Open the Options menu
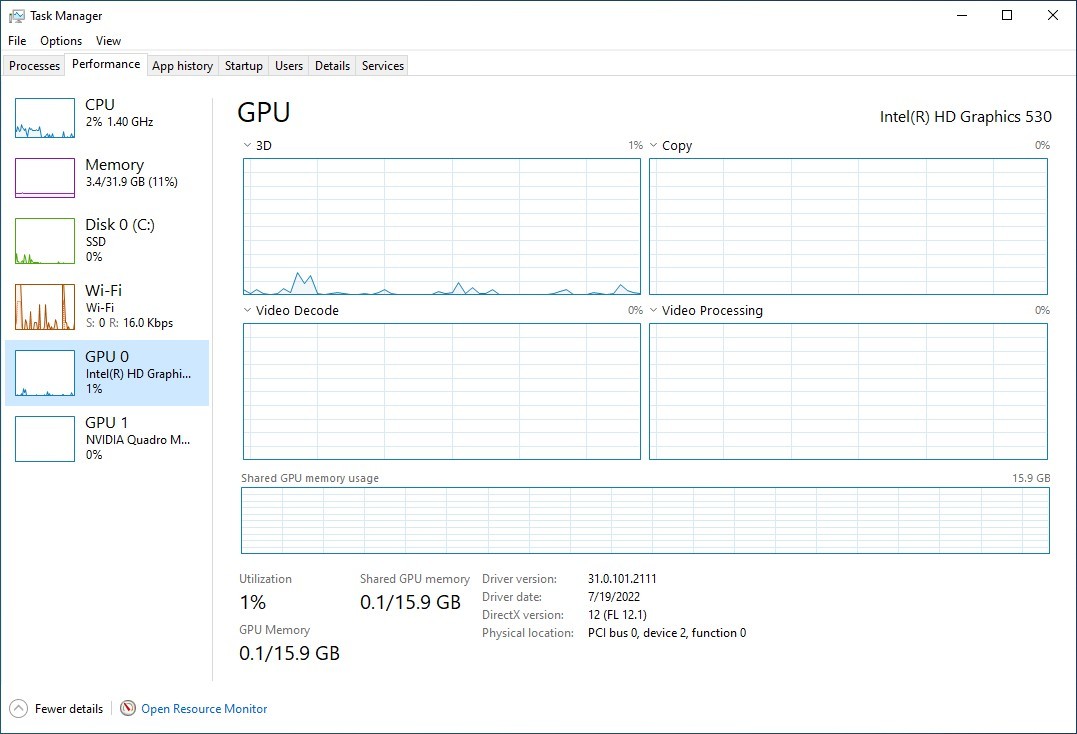 [x=61, y=41]
